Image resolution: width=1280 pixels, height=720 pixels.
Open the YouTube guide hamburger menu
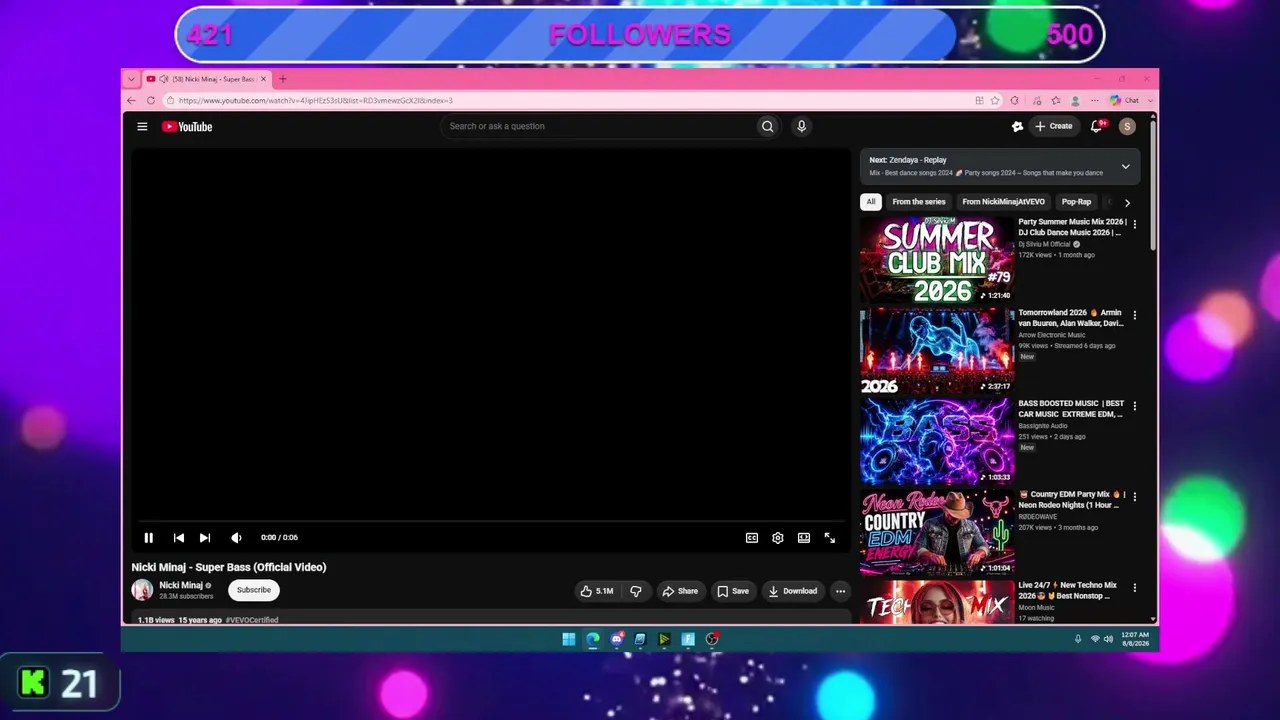(x=142, y=127)
